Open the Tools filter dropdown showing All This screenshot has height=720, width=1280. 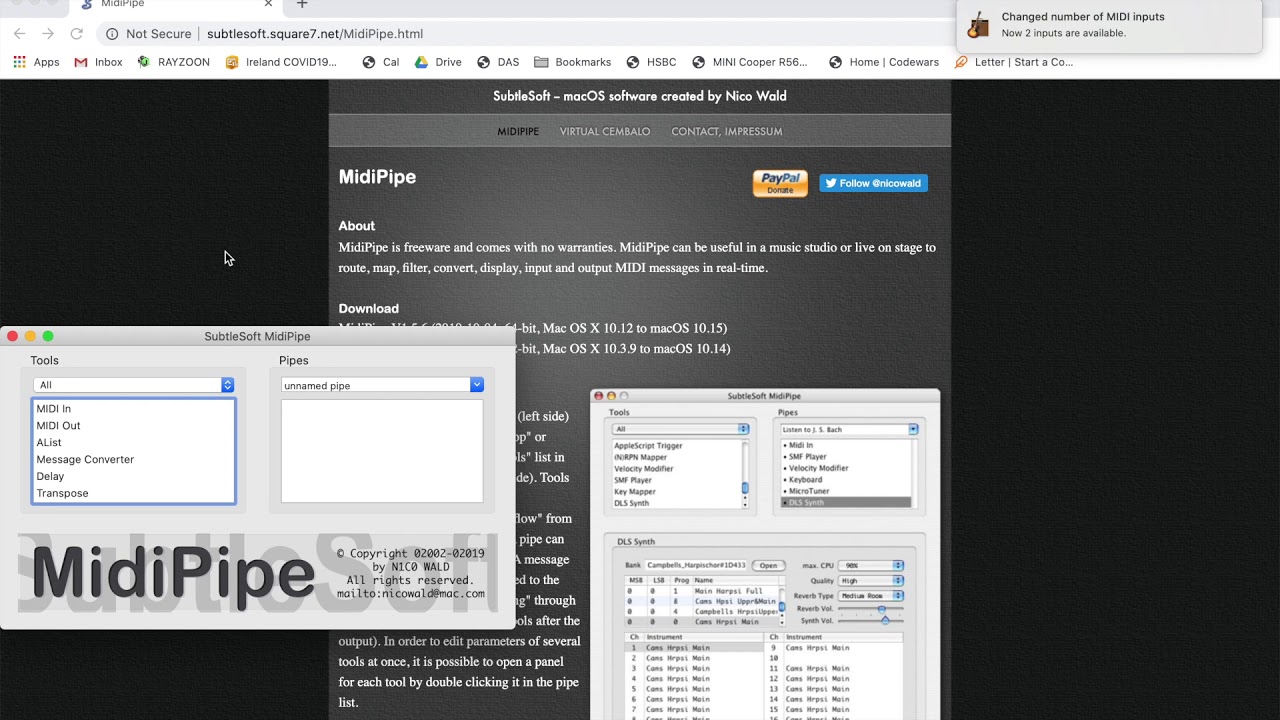coord(134,385)
